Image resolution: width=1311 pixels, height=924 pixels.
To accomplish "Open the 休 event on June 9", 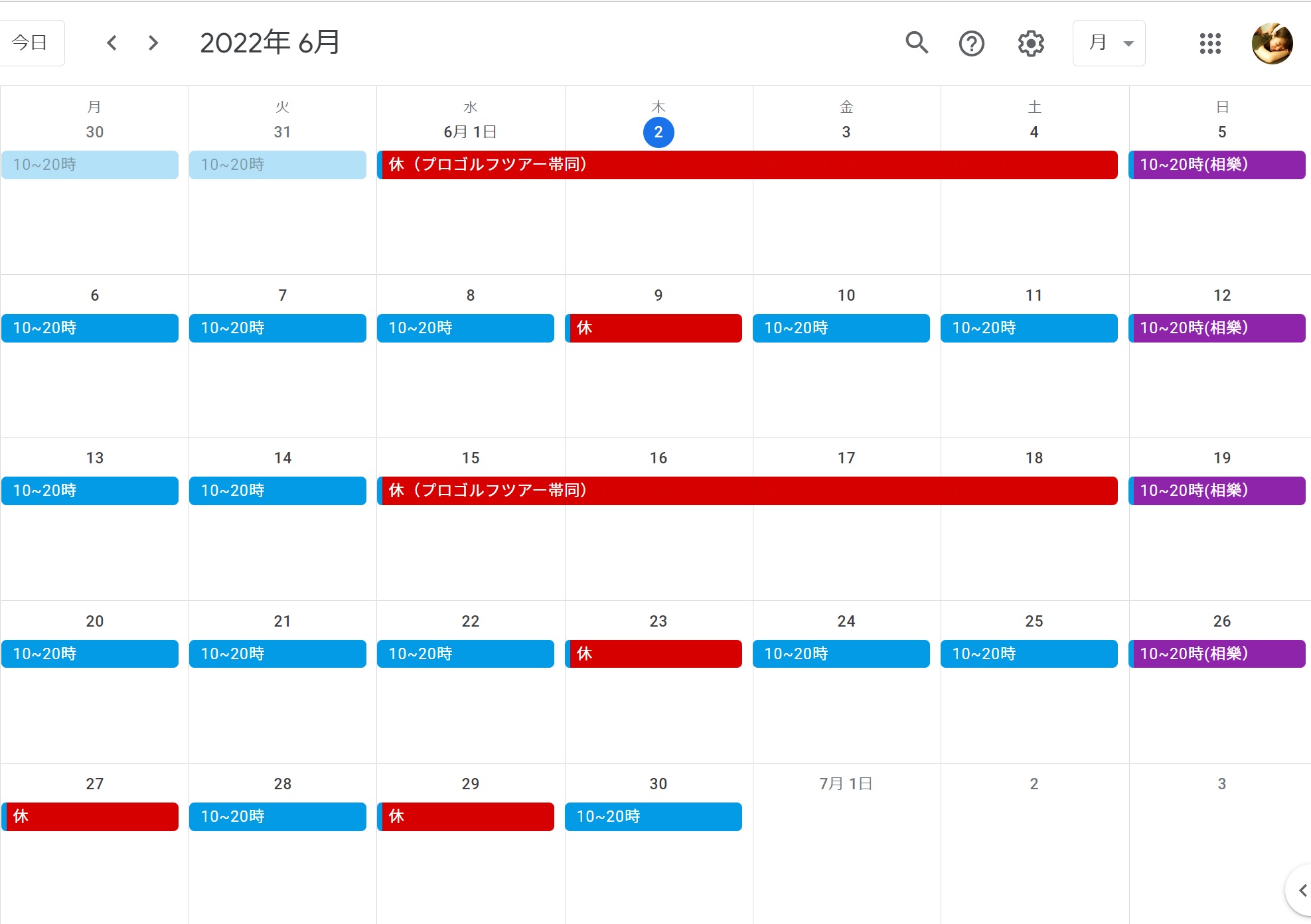I will click(653, 328).
